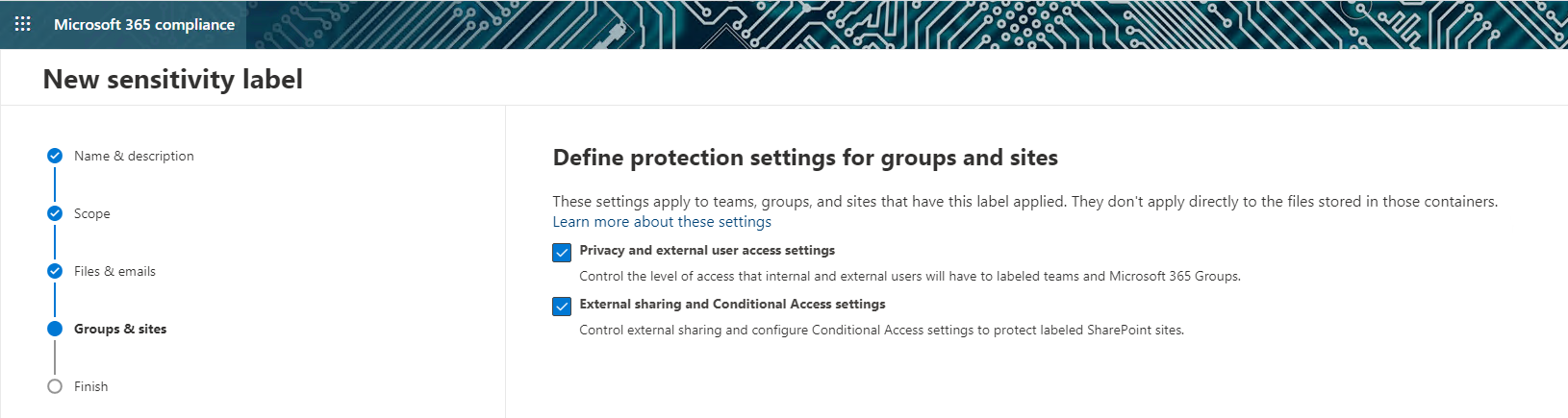Click the Define protection settings heading
Image resolution: width=1568 pixels, height=418 pixels.
tap(805, 158)
